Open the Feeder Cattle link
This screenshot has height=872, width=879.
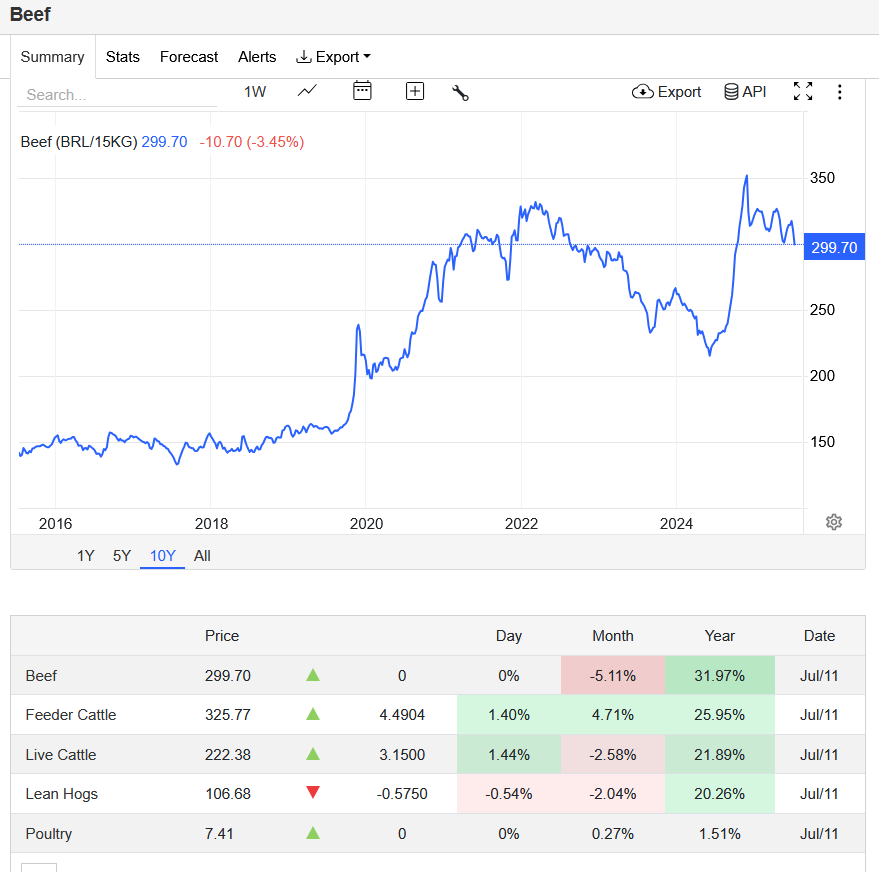pos(71,715)
